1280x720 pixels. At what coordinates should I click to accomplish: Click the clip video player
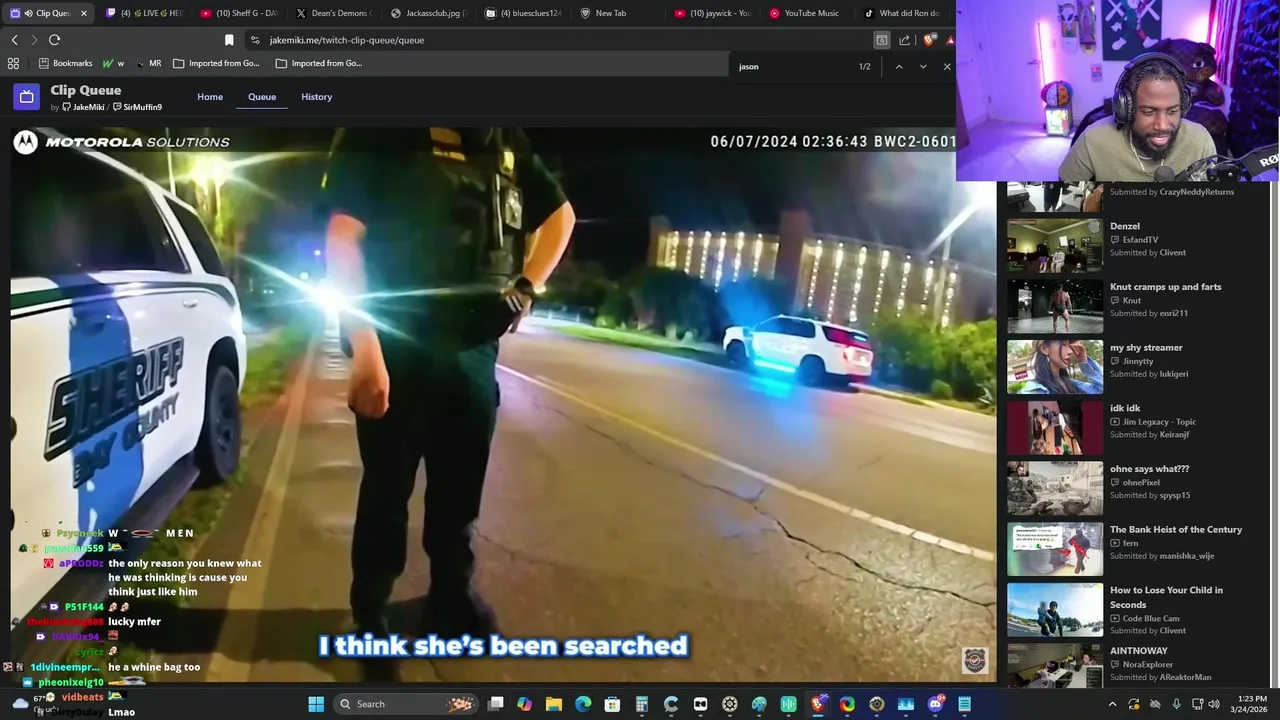pyautogui.click(x=503, y=405)
